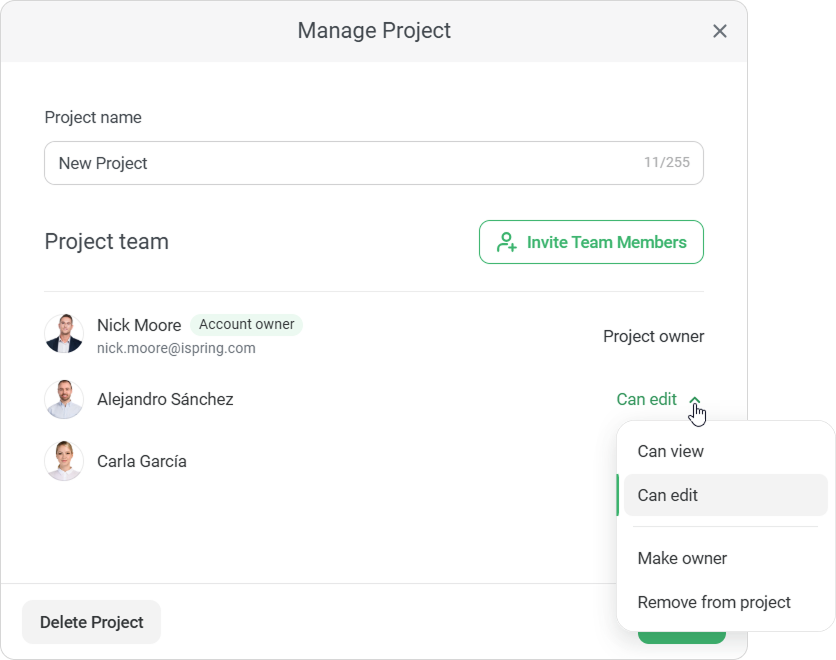The image size is (836, 660).
Task: Click the 11/255 character counter
Action: (666, 162)
